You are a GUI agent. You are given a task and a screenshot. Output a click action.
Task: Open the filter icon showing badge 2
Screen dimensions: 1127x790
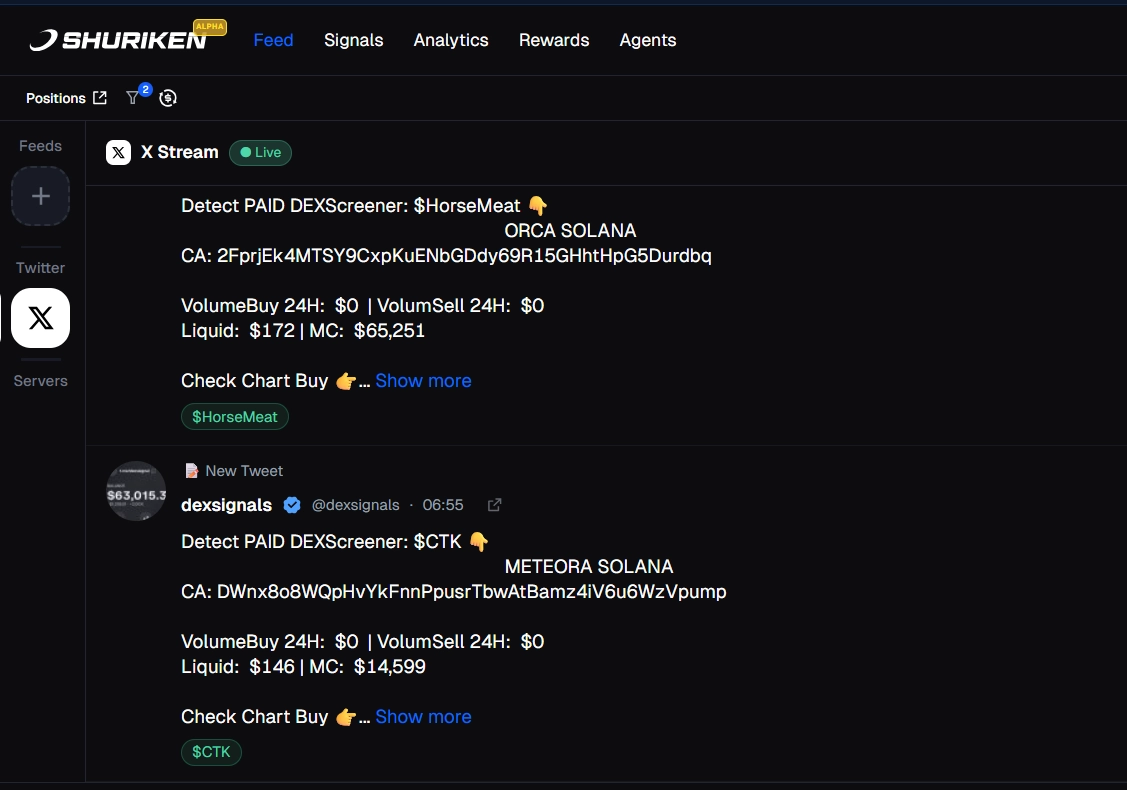pos(133,98)
